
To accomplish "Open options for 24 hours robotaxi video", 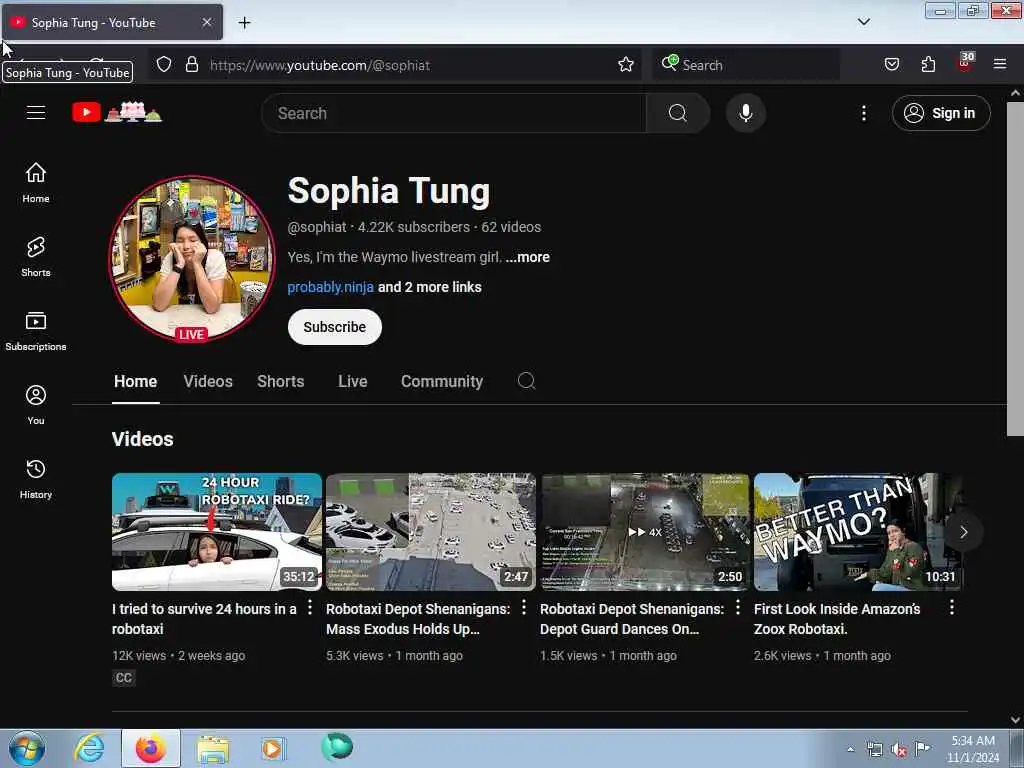I will [310, 607].
